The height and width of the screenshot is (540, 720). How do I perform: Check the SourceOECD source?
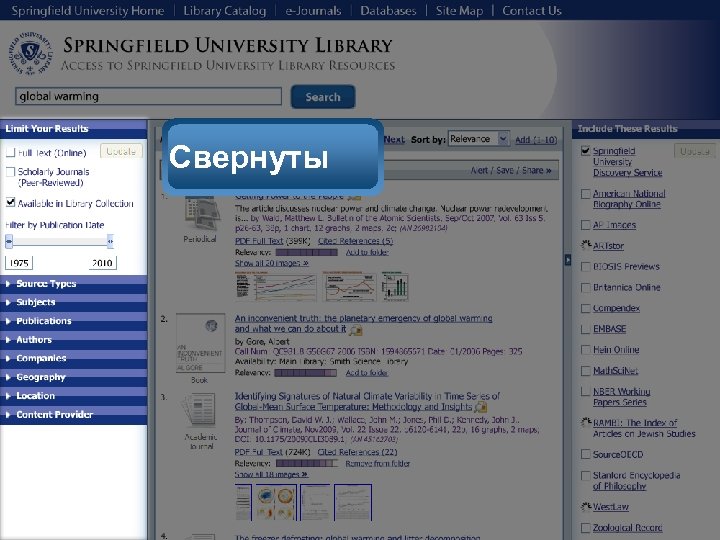coord(585,454)
